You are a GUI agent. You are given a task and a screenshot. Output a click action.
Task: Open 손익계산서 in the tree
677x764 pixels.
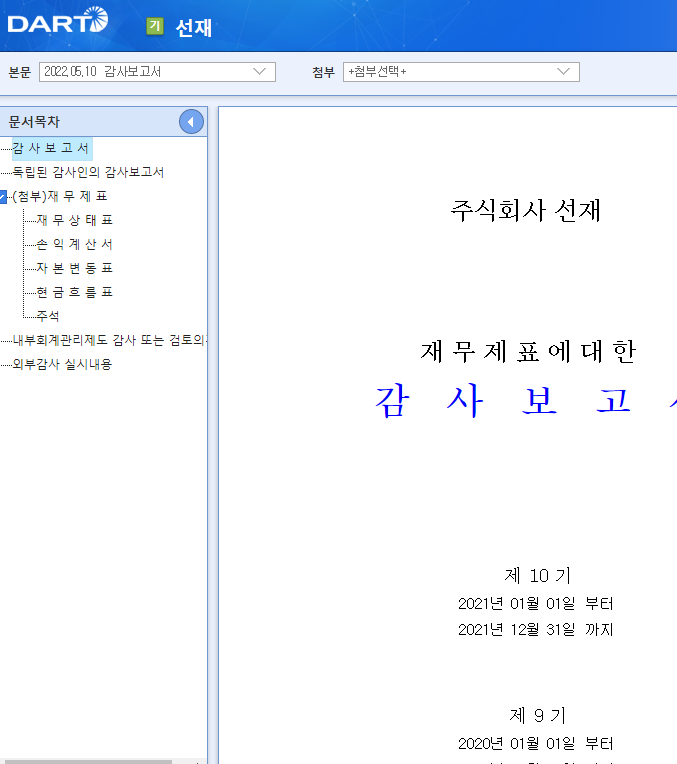tap(75, 244)
